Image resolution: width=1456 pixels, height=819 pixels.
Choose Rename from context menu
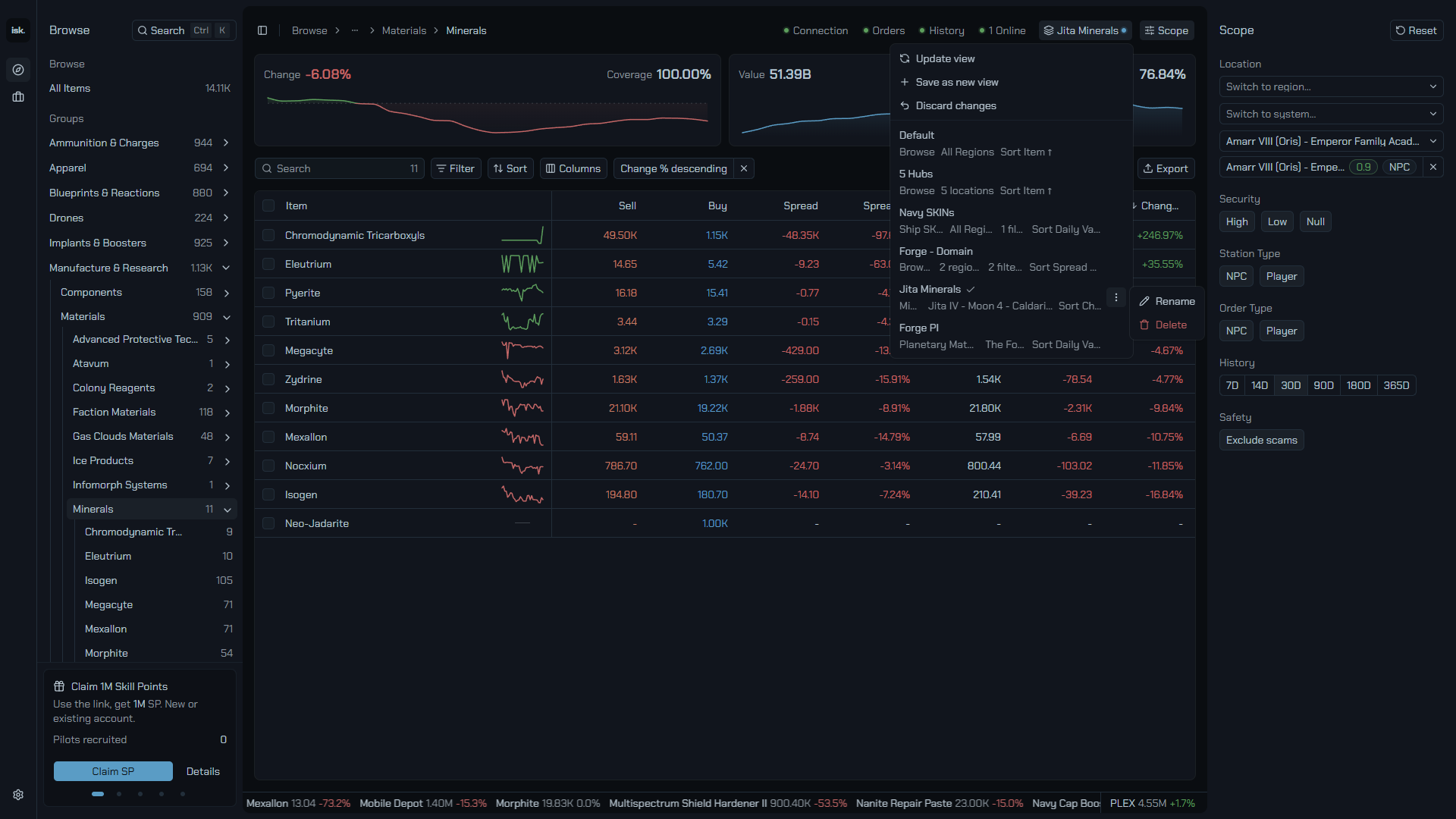(1166, 301)
